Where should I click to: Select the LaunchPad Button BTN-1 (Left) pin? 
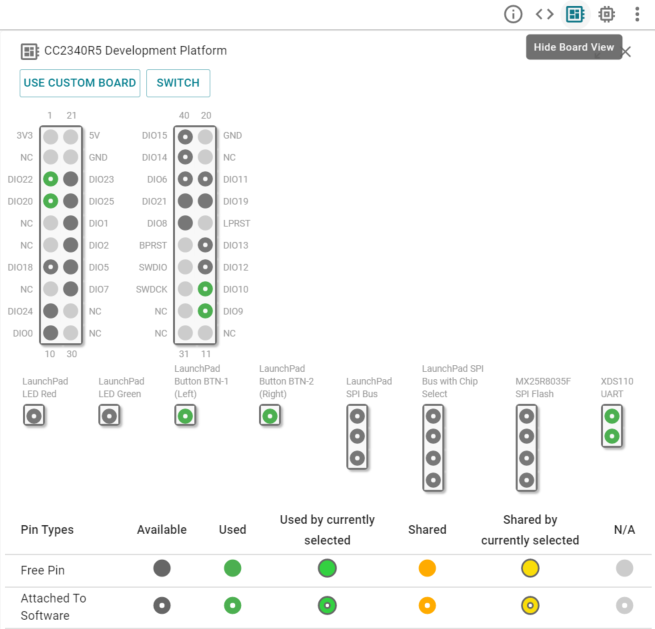185,415
